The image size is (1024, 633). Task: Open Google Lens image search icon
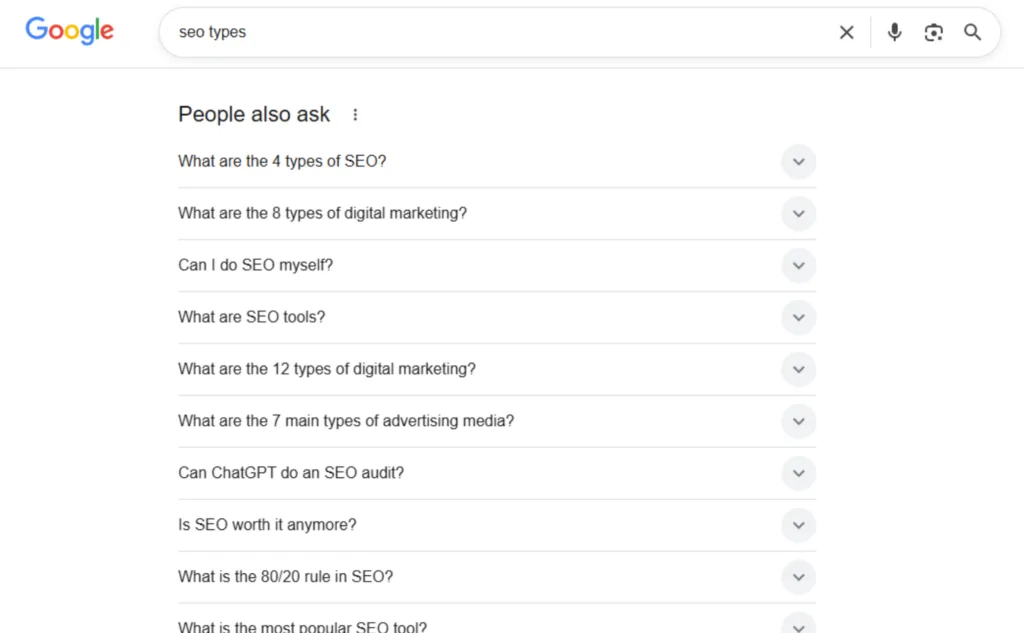pyautogui.click(x=933, y=32)
